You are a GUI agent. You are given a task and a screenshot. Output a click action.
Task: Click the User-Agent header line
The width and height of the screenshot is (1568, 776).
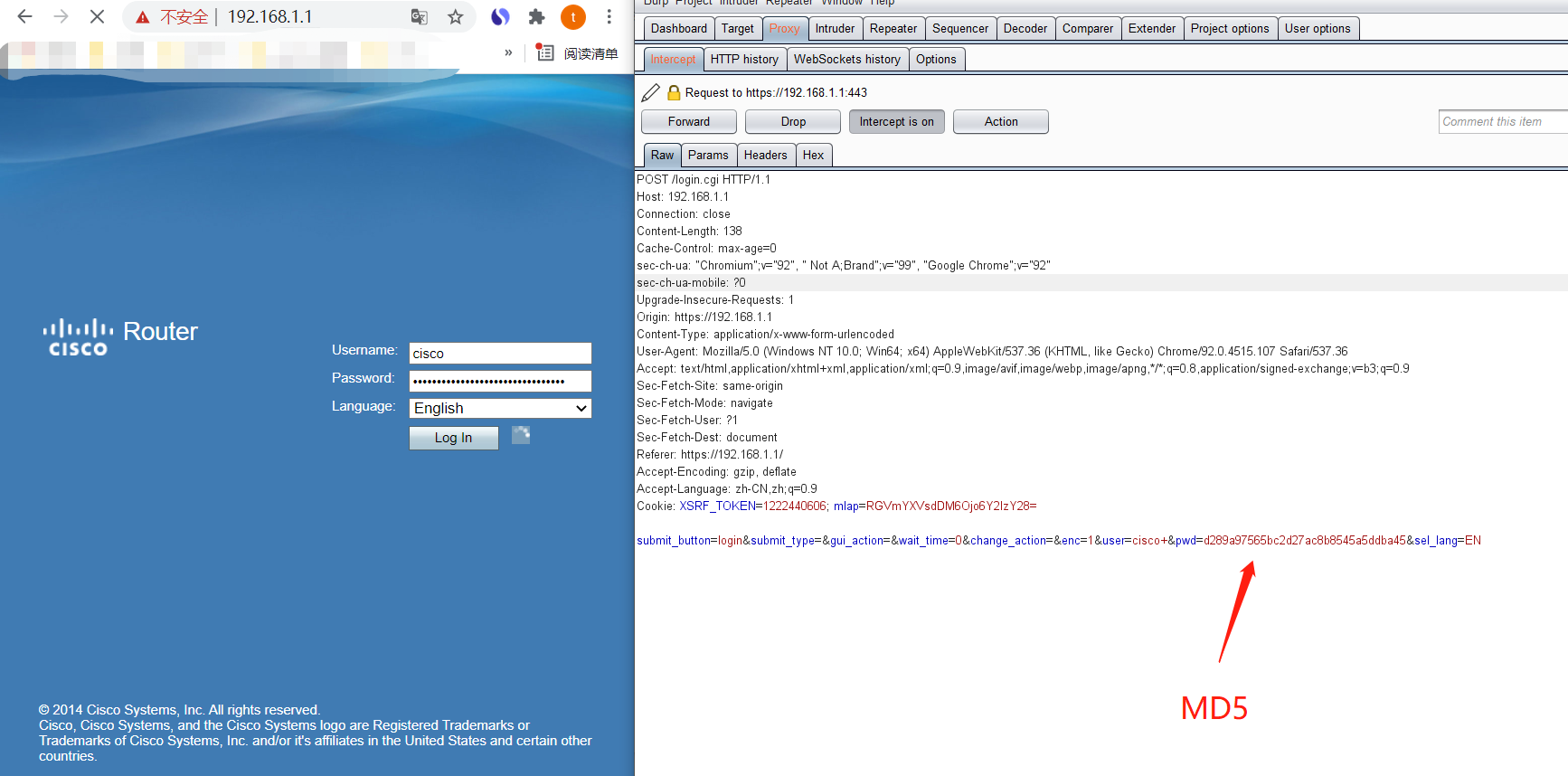(x=992, y=351)
